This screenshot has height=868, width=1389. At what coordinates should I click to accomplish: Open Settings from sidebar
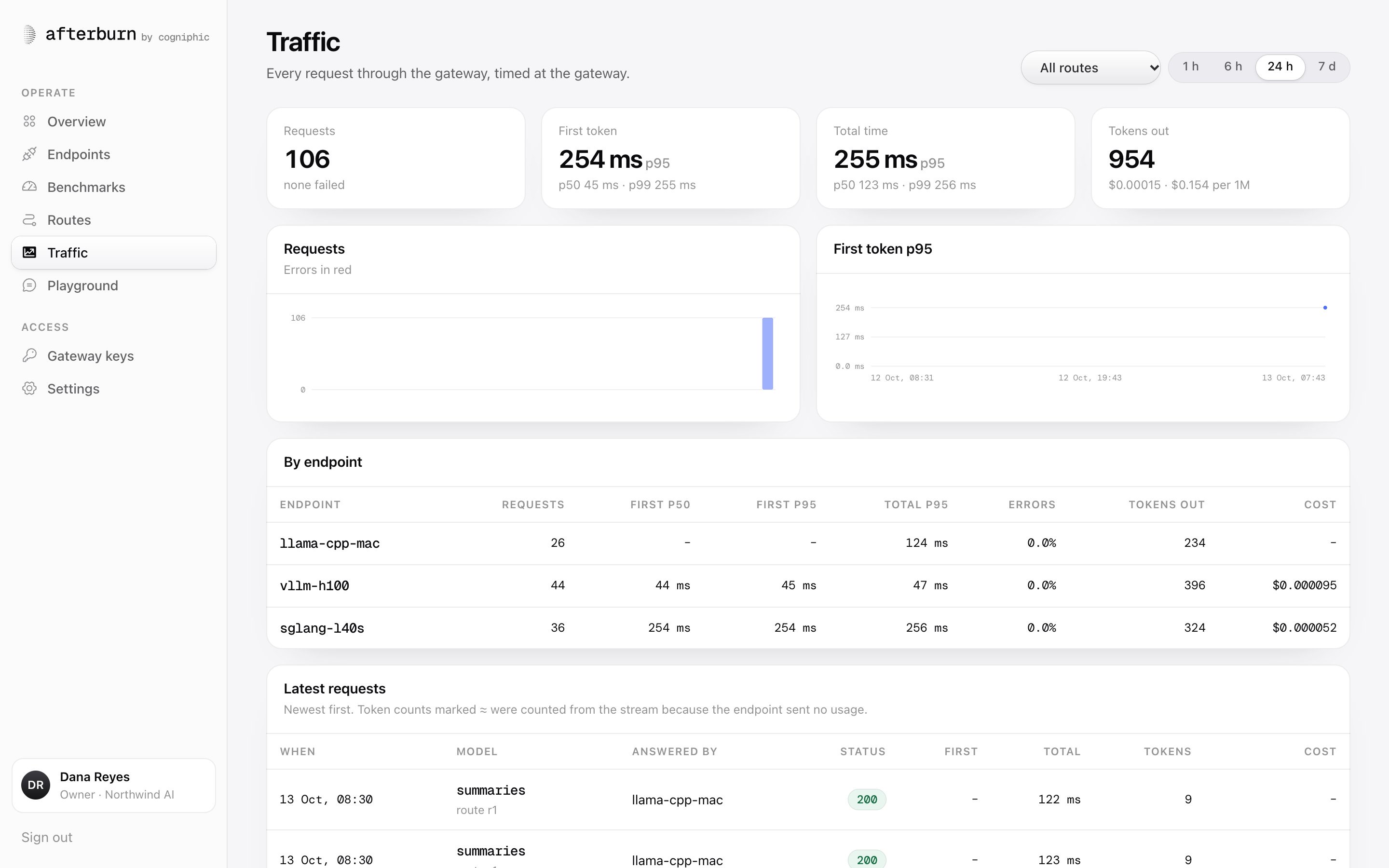114,388
